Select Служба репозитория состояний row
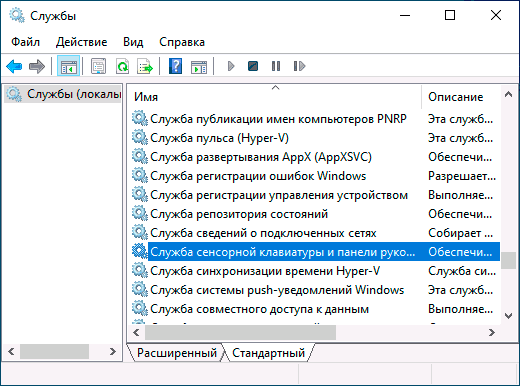520x386 pixels. (239, 214)
